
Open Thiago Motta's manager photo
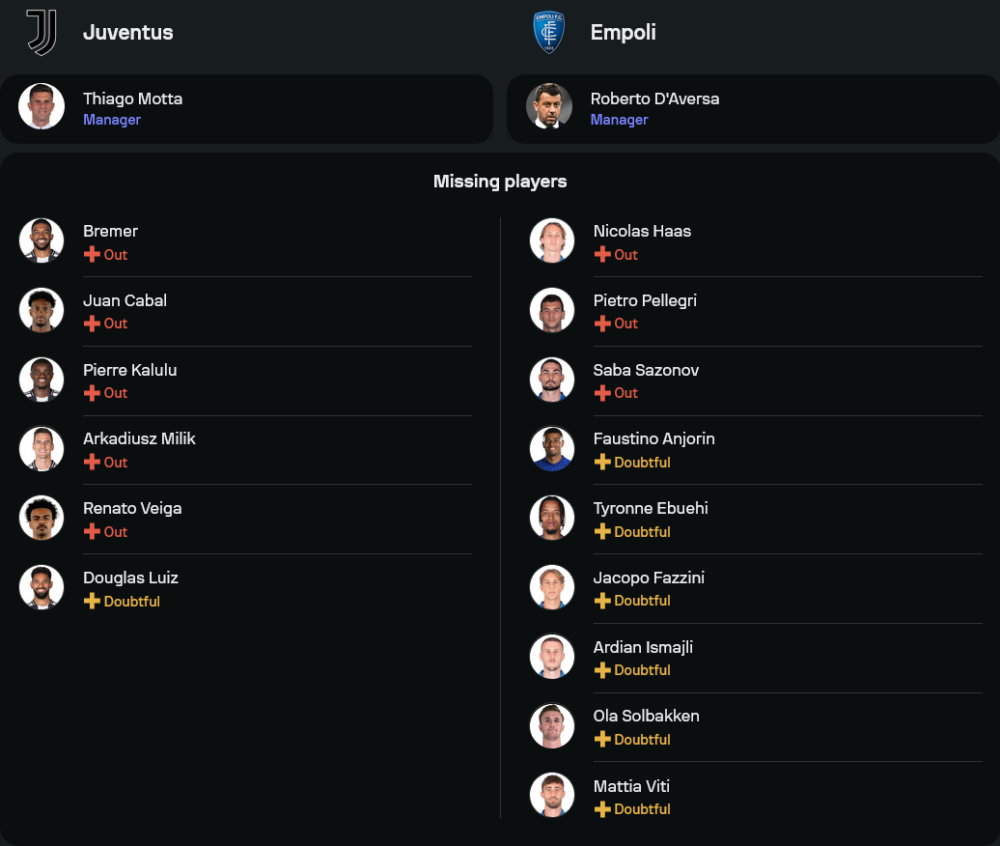41,106
